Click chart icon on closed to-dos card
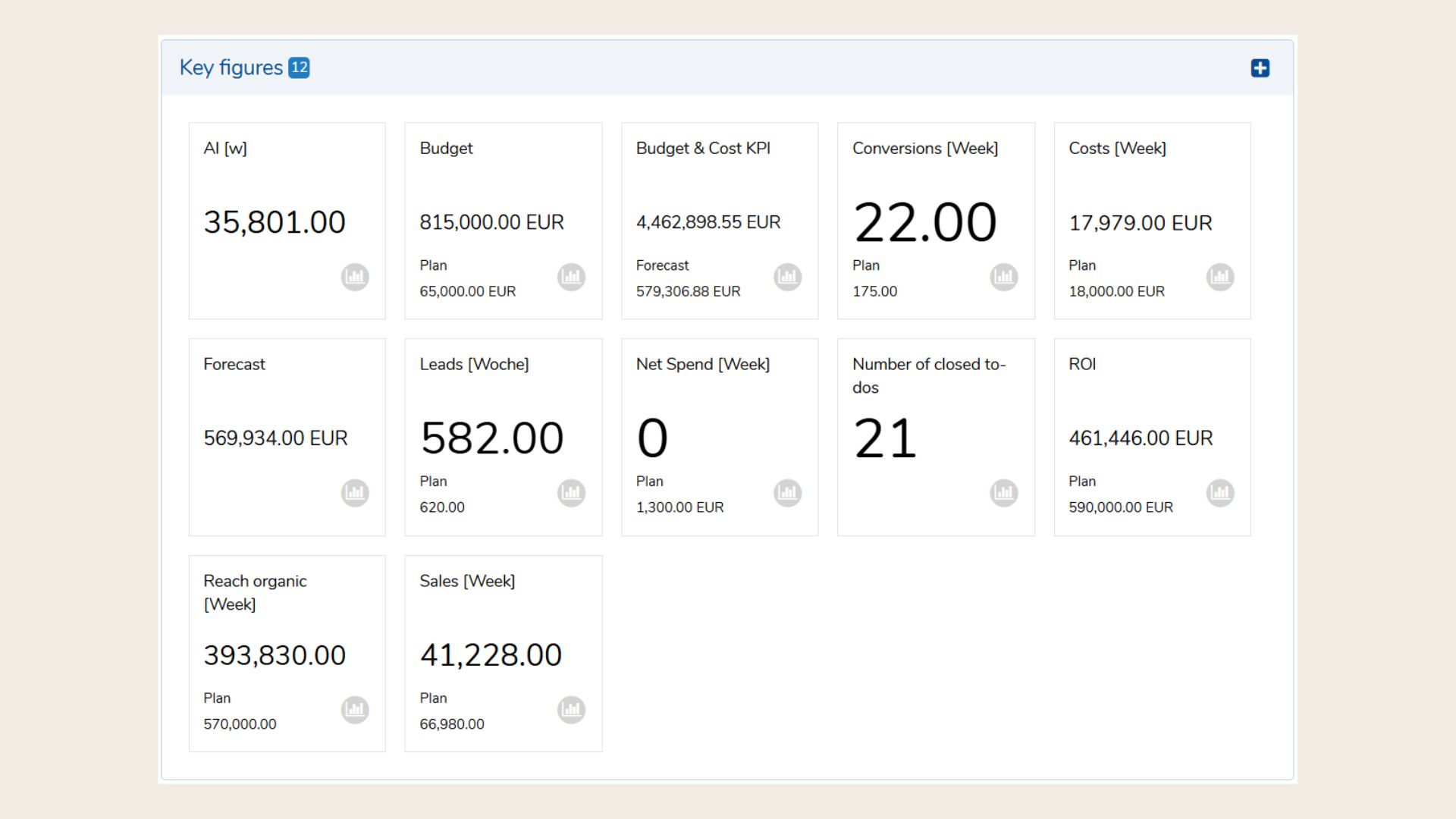Screen dimensions: 1456x819 point(1003,493)
